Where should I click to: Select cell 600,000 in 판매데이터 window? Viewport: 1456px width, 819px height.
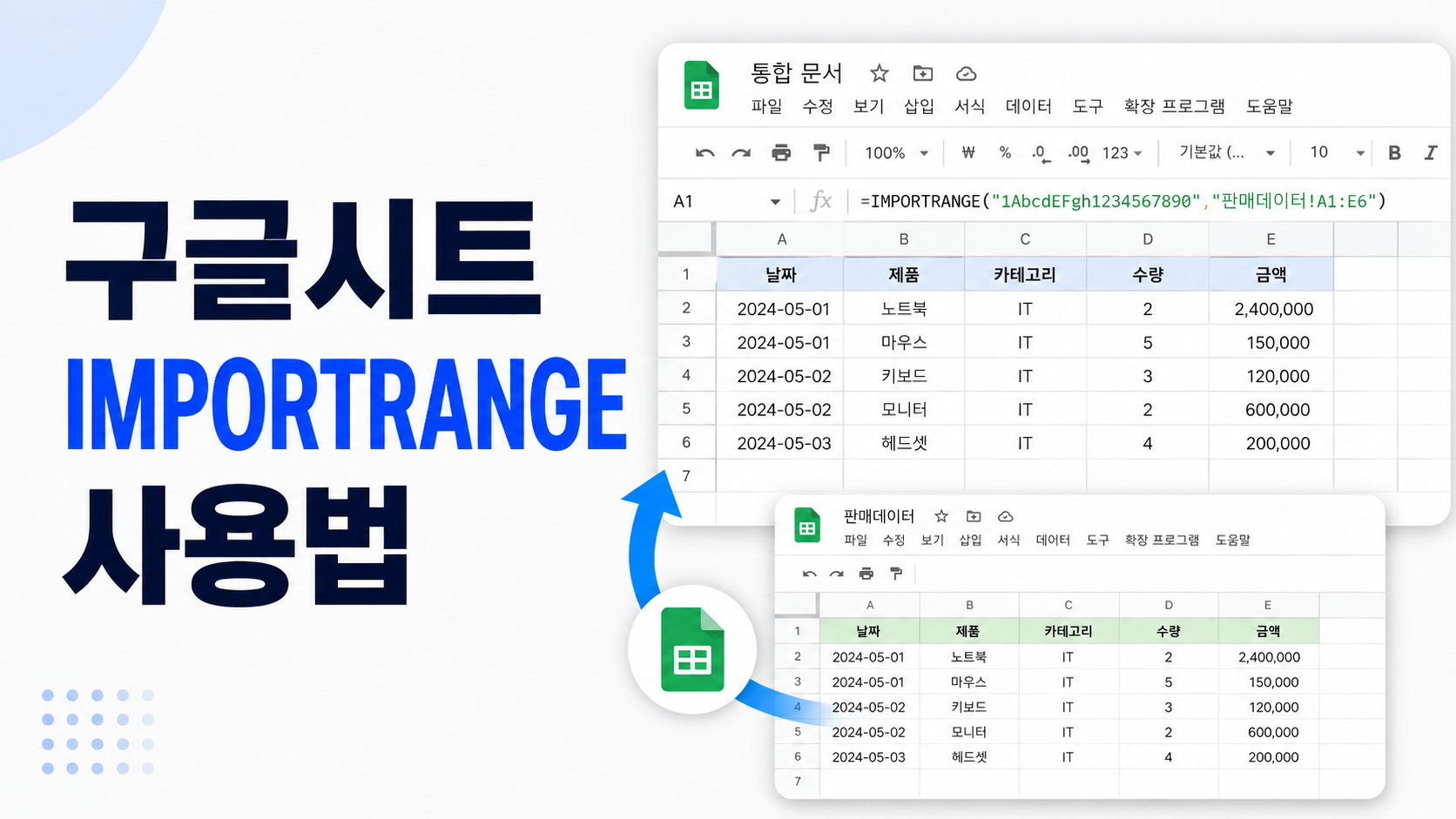pyautogui.click(x=1269, y=732)
